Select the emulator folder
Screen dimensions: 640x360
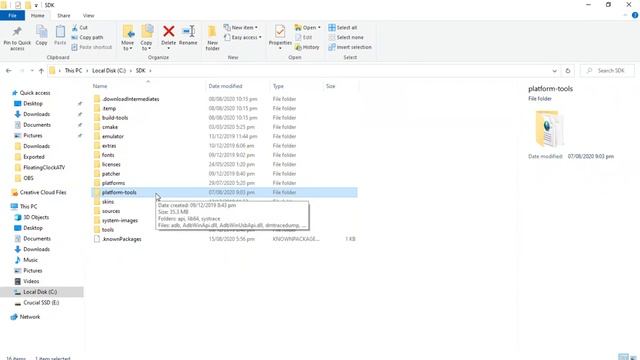point(113,137)
